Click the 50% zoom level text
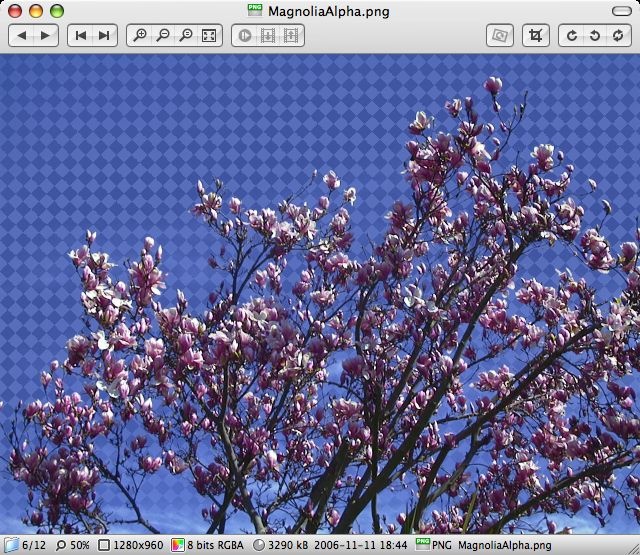This screenshot has height=555, width=640. click(80, 545)
